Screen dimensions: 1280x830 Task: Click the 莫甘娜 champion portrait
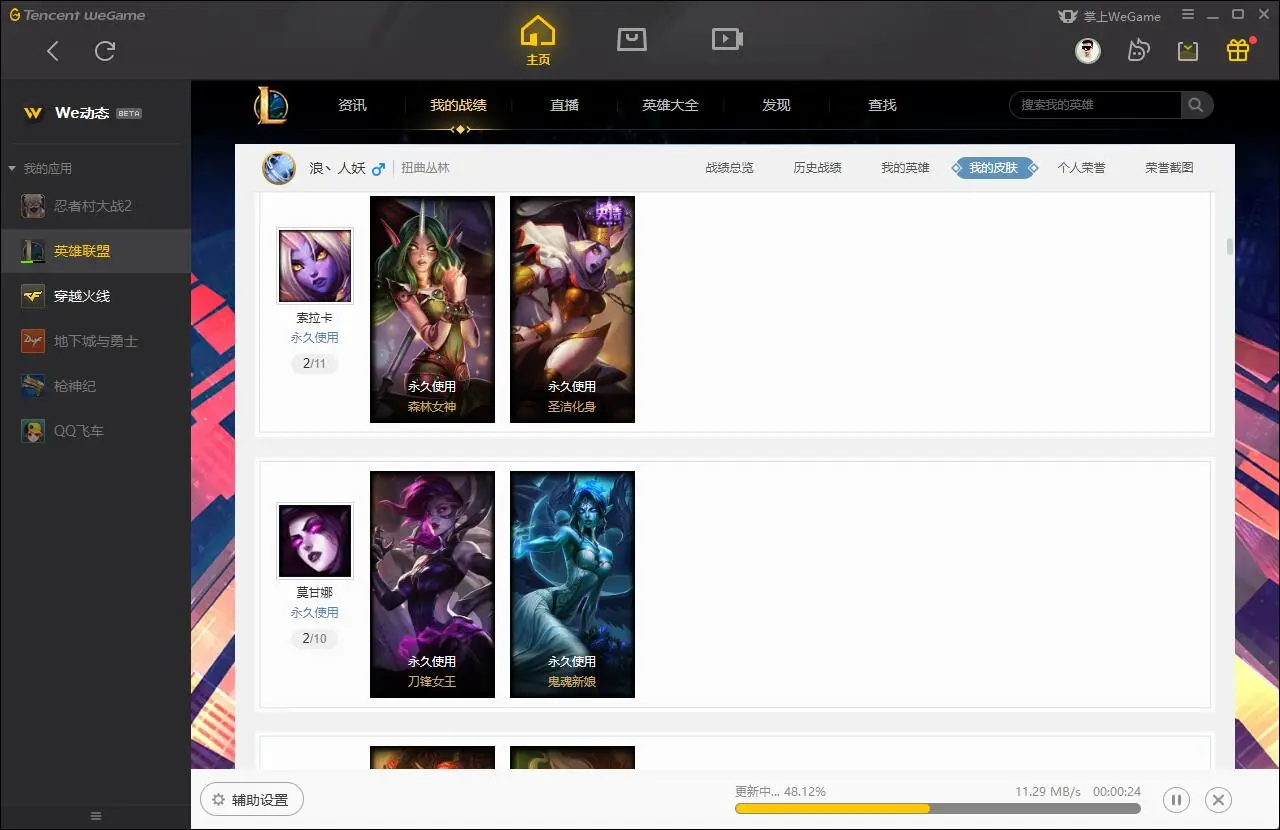tap(315, 540)
